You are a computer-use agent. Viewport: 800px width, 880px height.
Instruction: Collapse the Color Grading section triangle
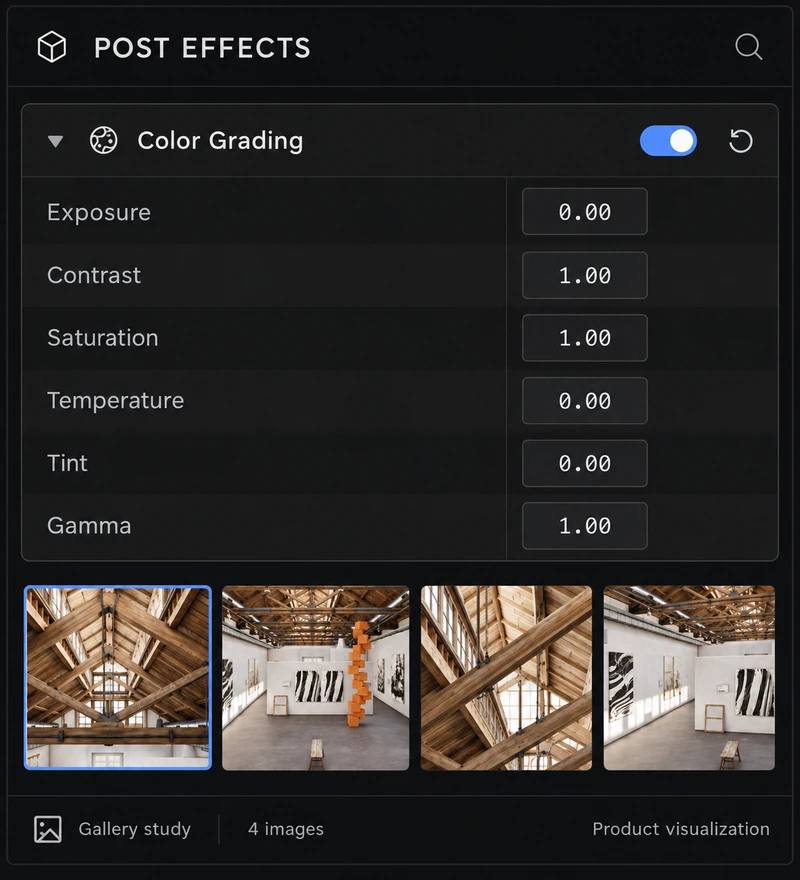[55, 140]
